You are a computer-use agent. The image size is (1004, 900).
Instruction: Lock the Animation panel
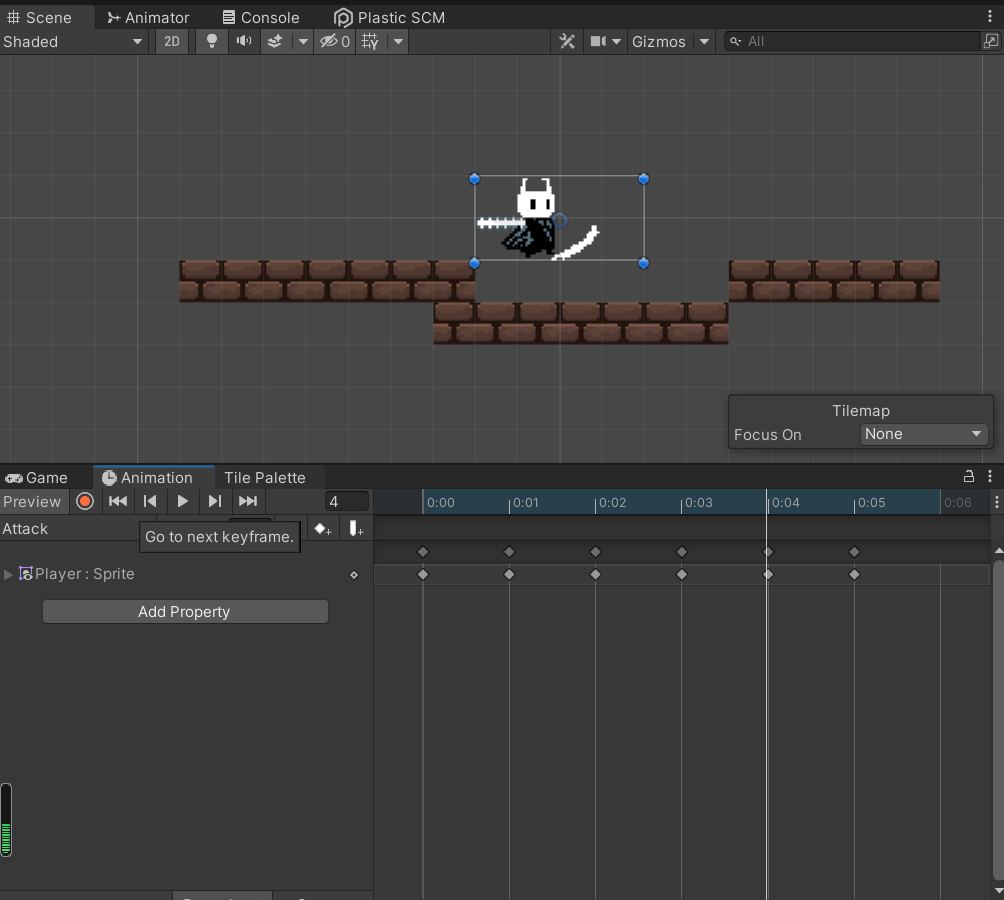969,476
